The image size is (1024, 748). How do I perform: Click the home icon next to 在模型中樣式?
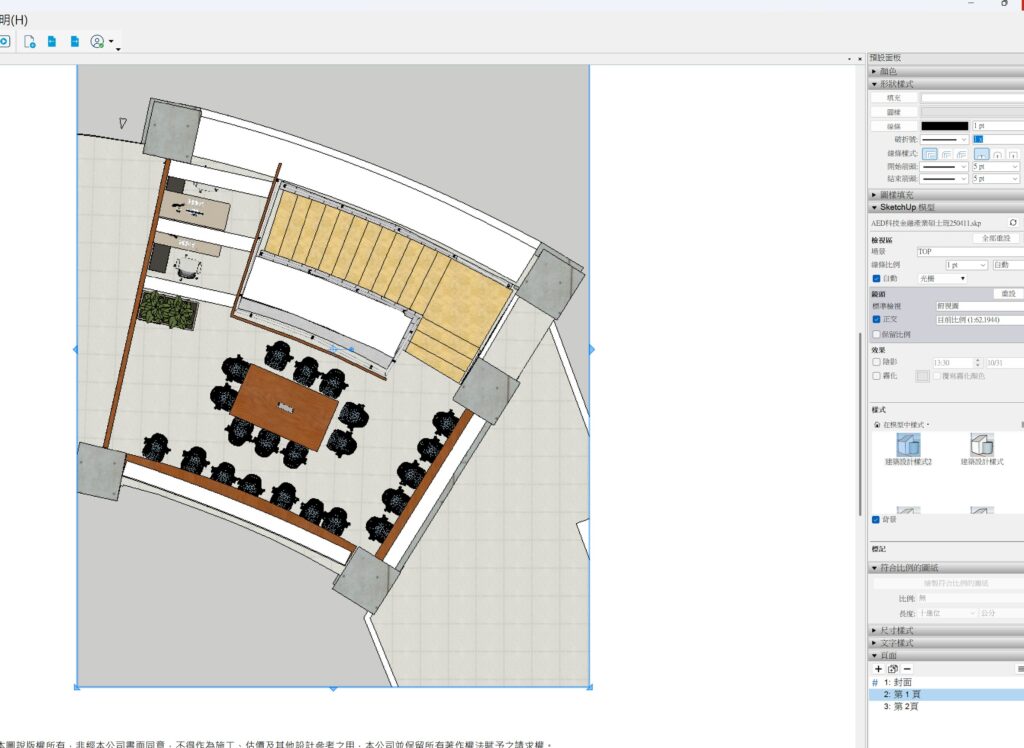coord(877,425)
